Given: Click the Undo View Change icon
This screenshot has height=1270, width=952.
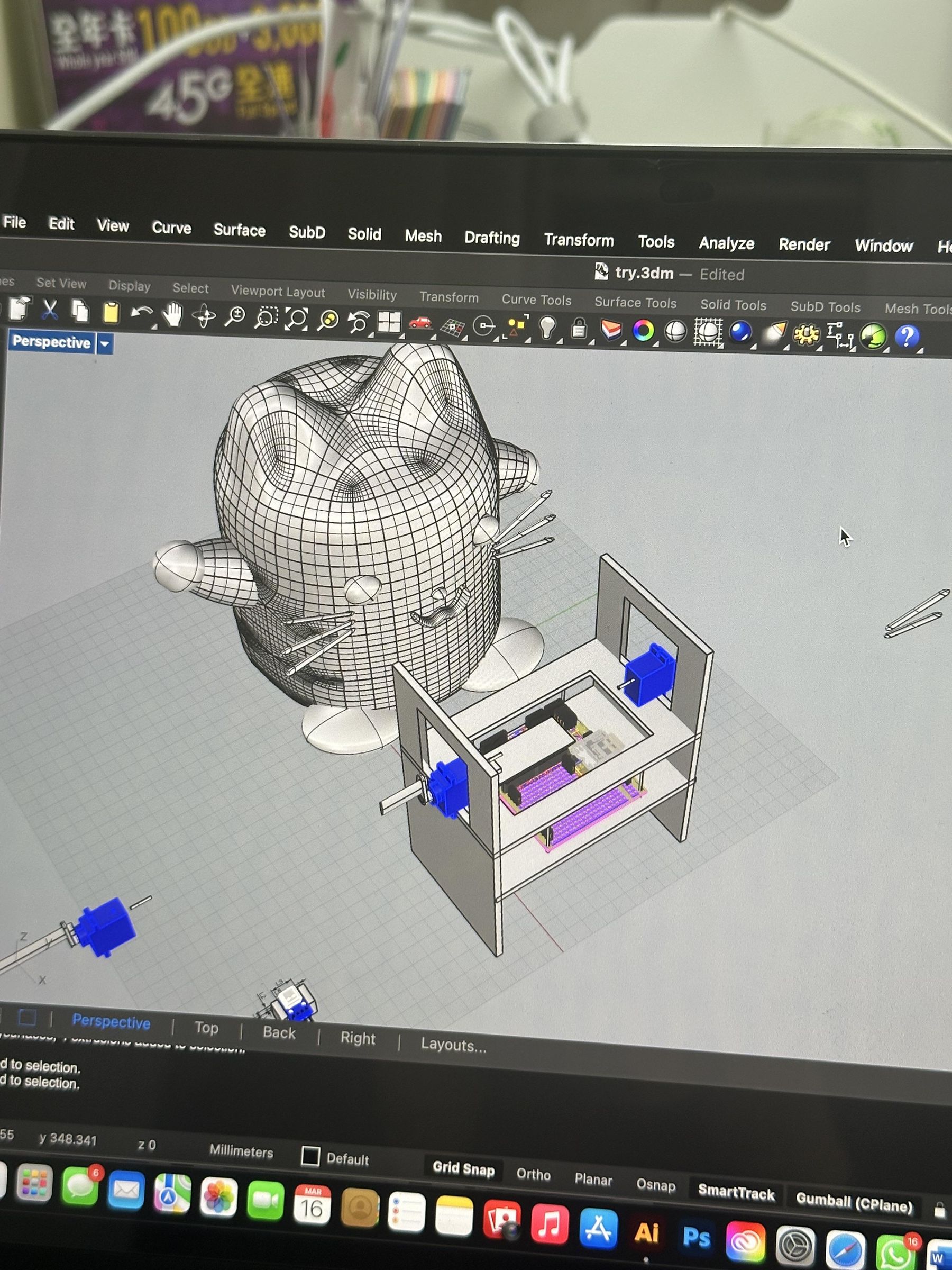Looking at the screenshot, I should 359,322.
